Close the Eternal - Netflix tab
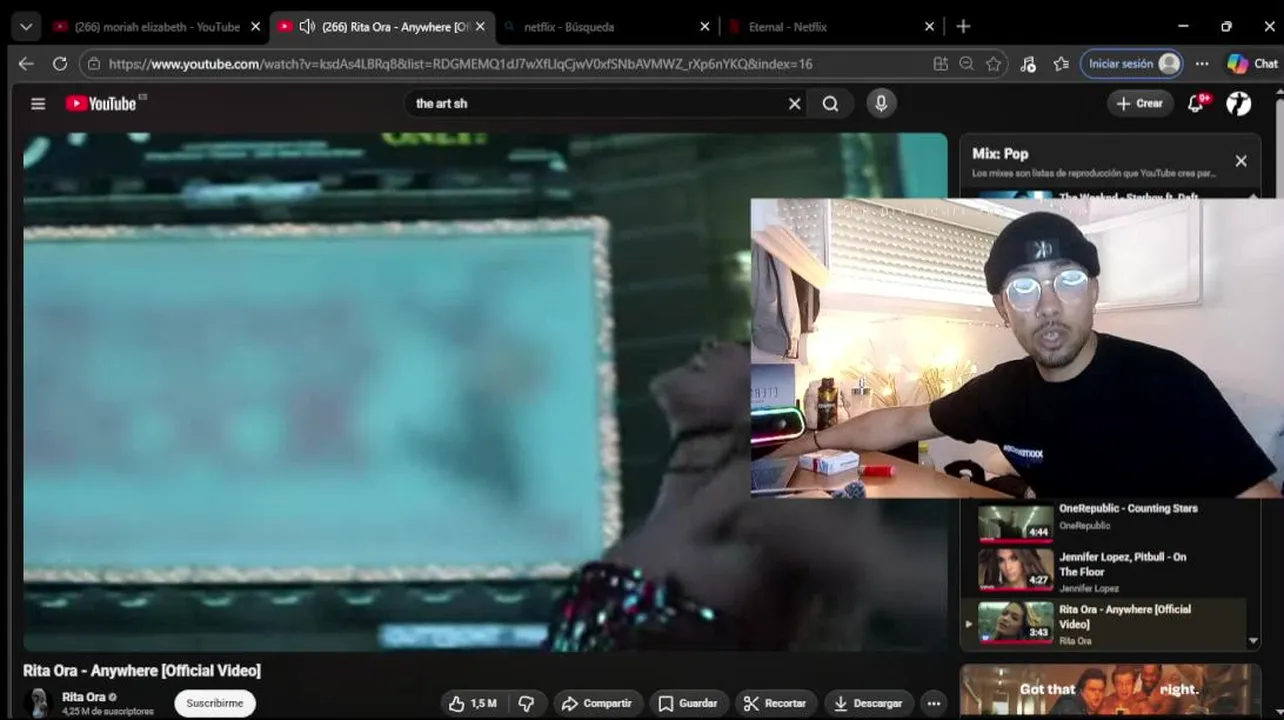 pos(930,27)
